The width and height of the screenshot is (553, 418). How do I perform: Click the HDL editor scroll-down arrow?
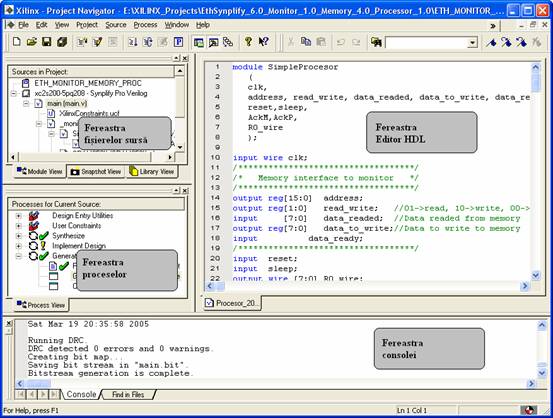[x=536, y=275]
